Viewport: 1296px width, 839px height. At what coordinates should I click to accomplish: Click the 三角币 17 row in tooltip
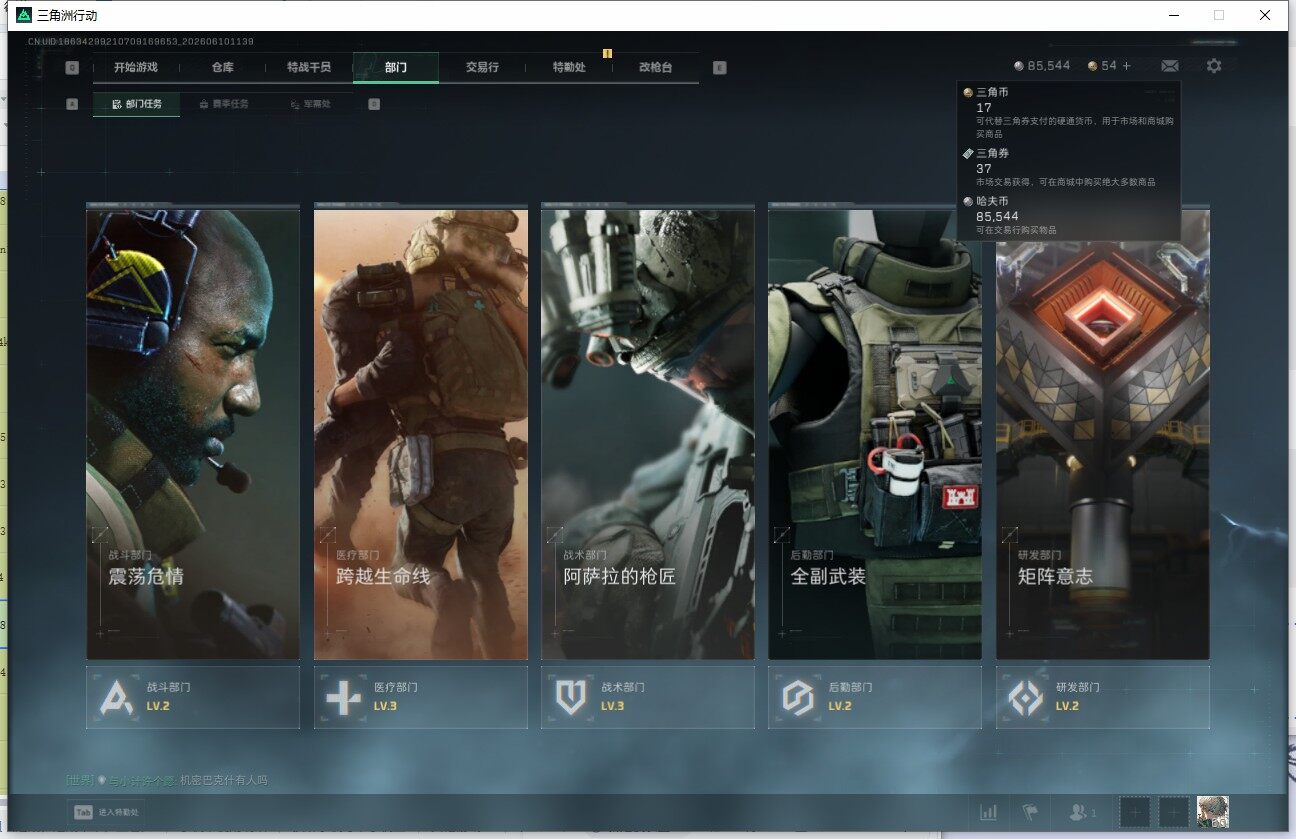tap(1069, 112)
